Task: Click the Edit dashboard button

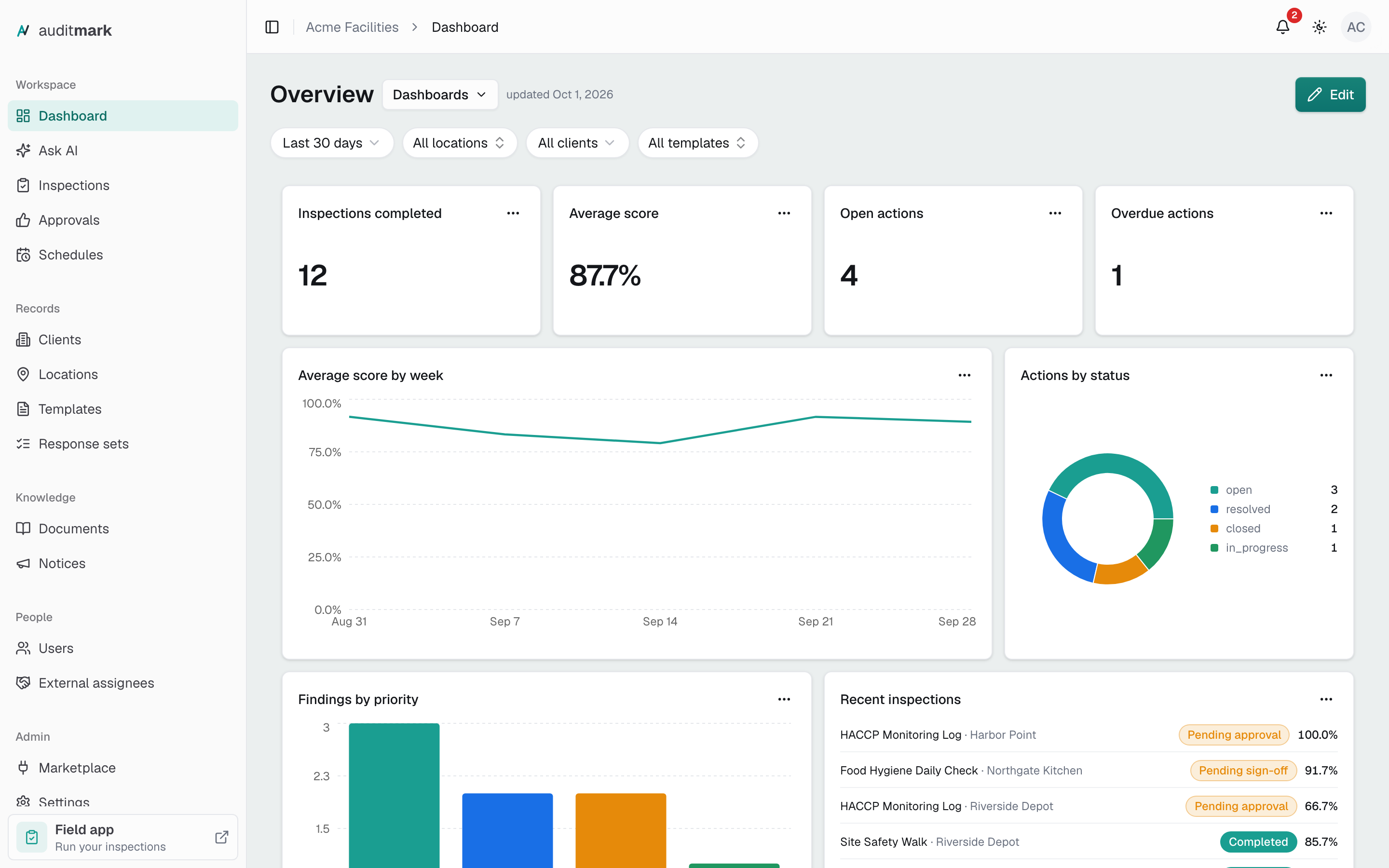Action: 1330,95
